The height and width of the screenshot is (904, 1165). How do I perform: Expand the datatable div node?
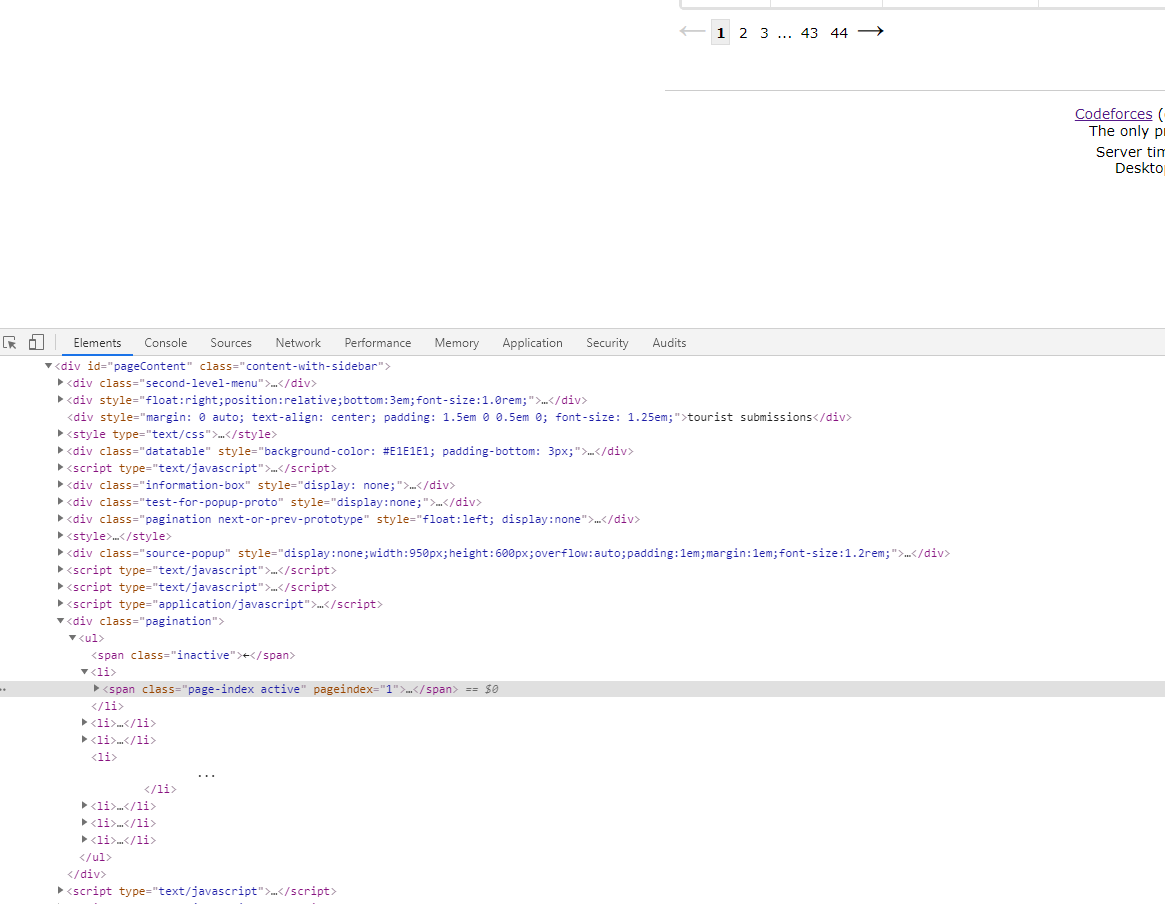click(60, 451)
